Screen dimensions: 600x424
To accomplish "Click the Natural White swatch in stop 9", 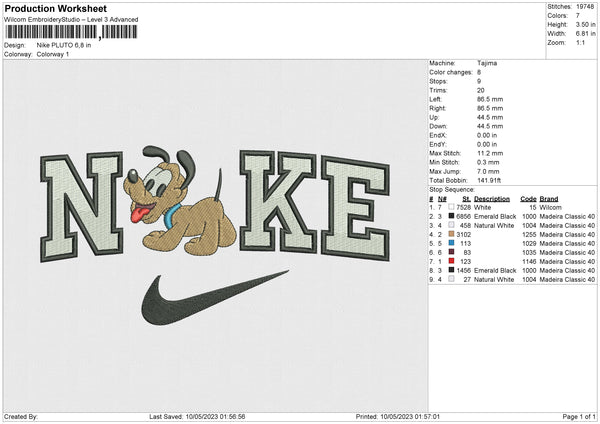I will point(452,279).
